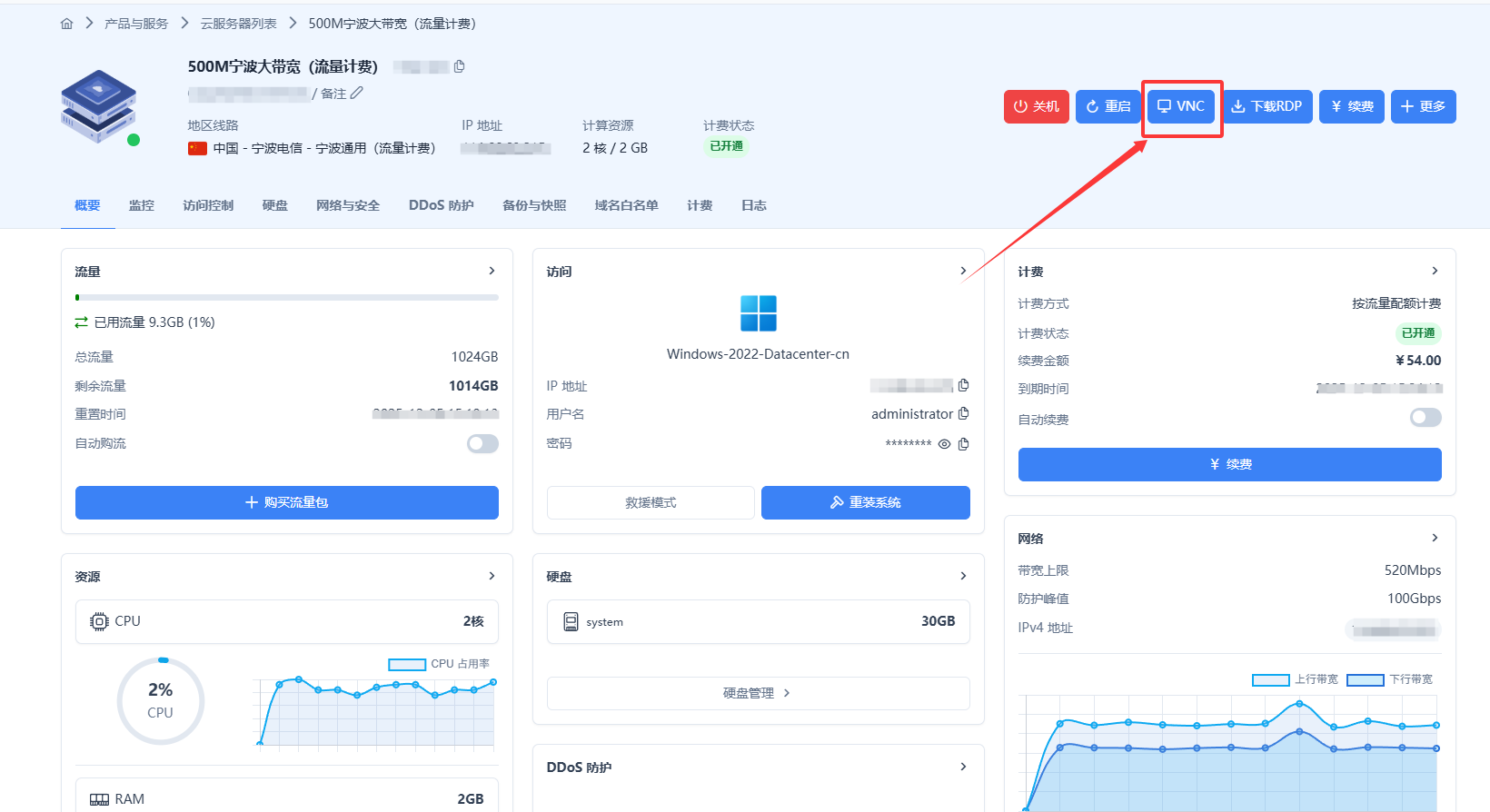Switch to the 监控 tab
1490x812 pixels.
pyautogui.click(x=142, y=205)
